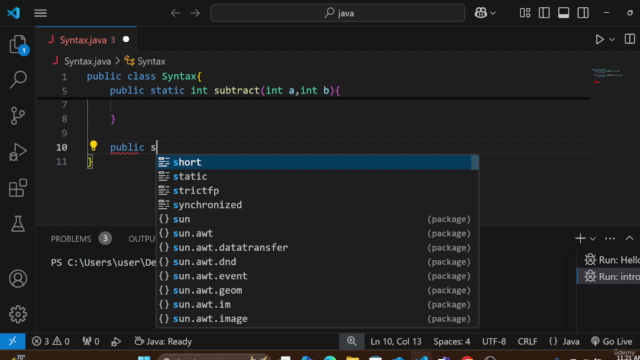This screenshot has width=640, height=360.
Task: Start the Go Live server
Action: (x=611, y=341)
